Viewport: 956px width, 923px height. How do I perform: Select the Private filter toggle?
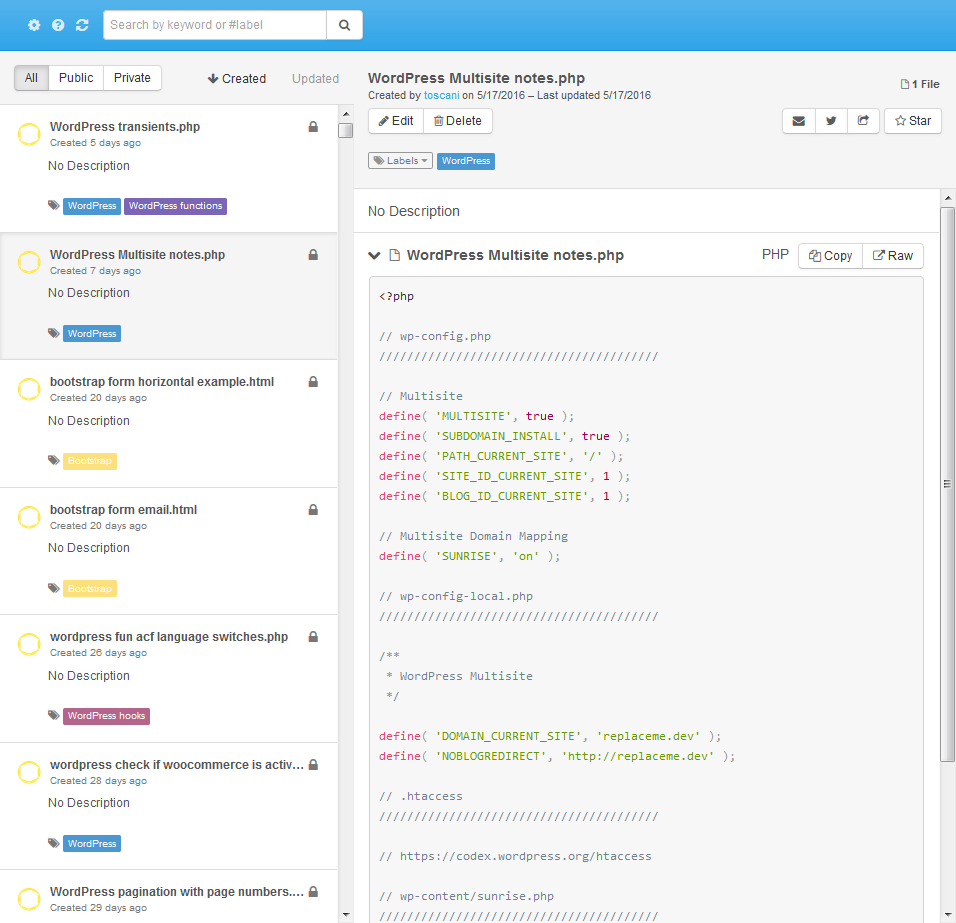click(132, 78)
